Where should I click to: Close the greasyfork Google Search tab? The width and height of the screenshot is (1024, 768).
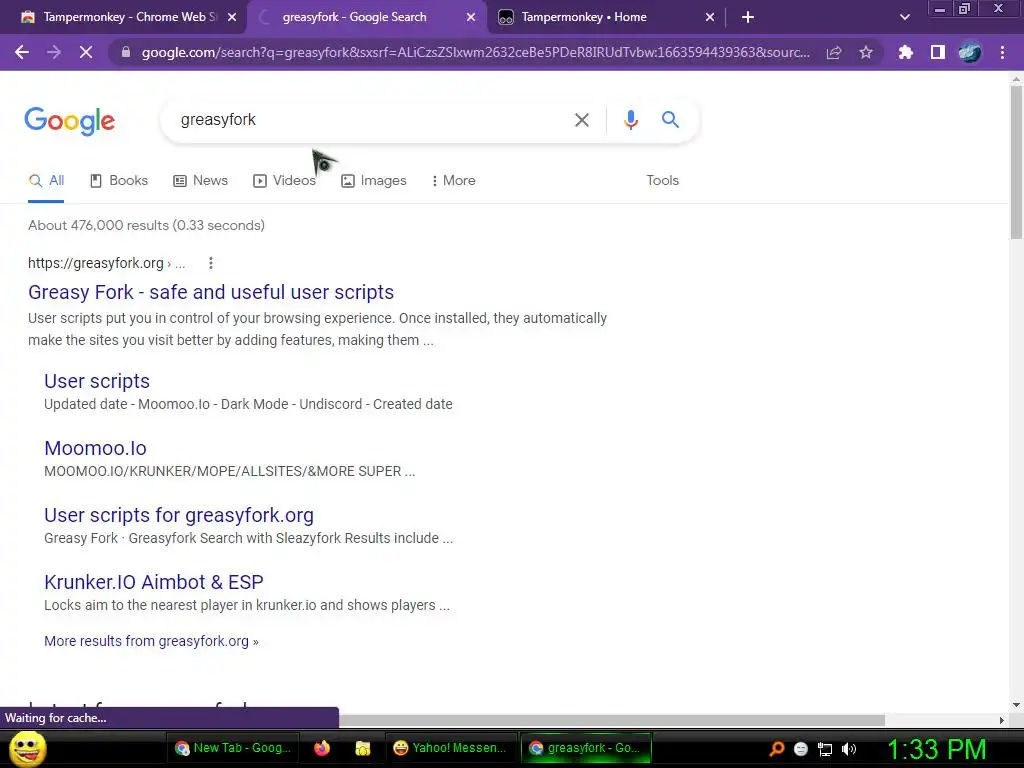click(x=471, y=17)
